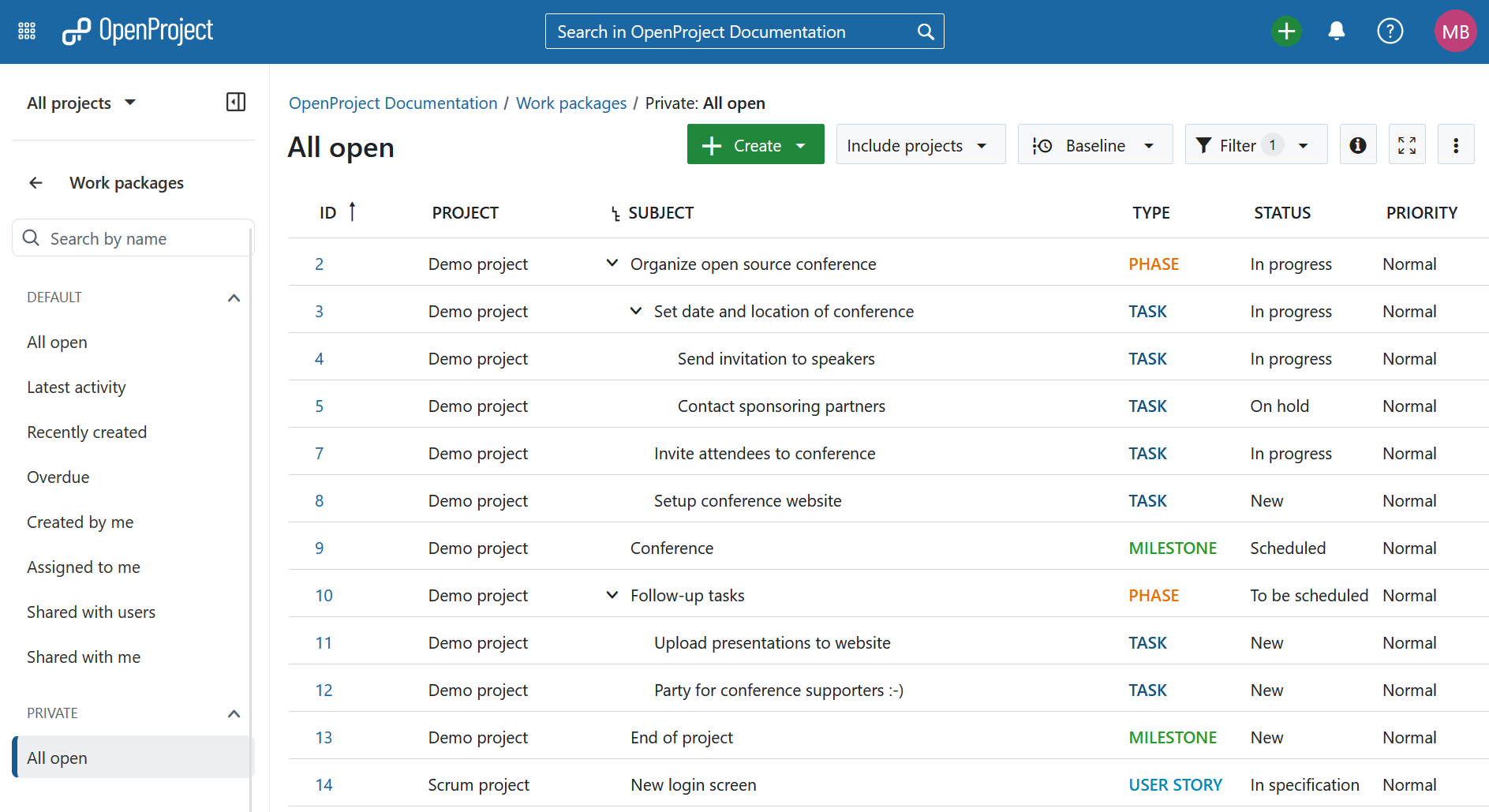The width and height of the screenshot is (1489, 812).
Task: Click back arrow next to Work packages
Action: [x=36, y=183]
